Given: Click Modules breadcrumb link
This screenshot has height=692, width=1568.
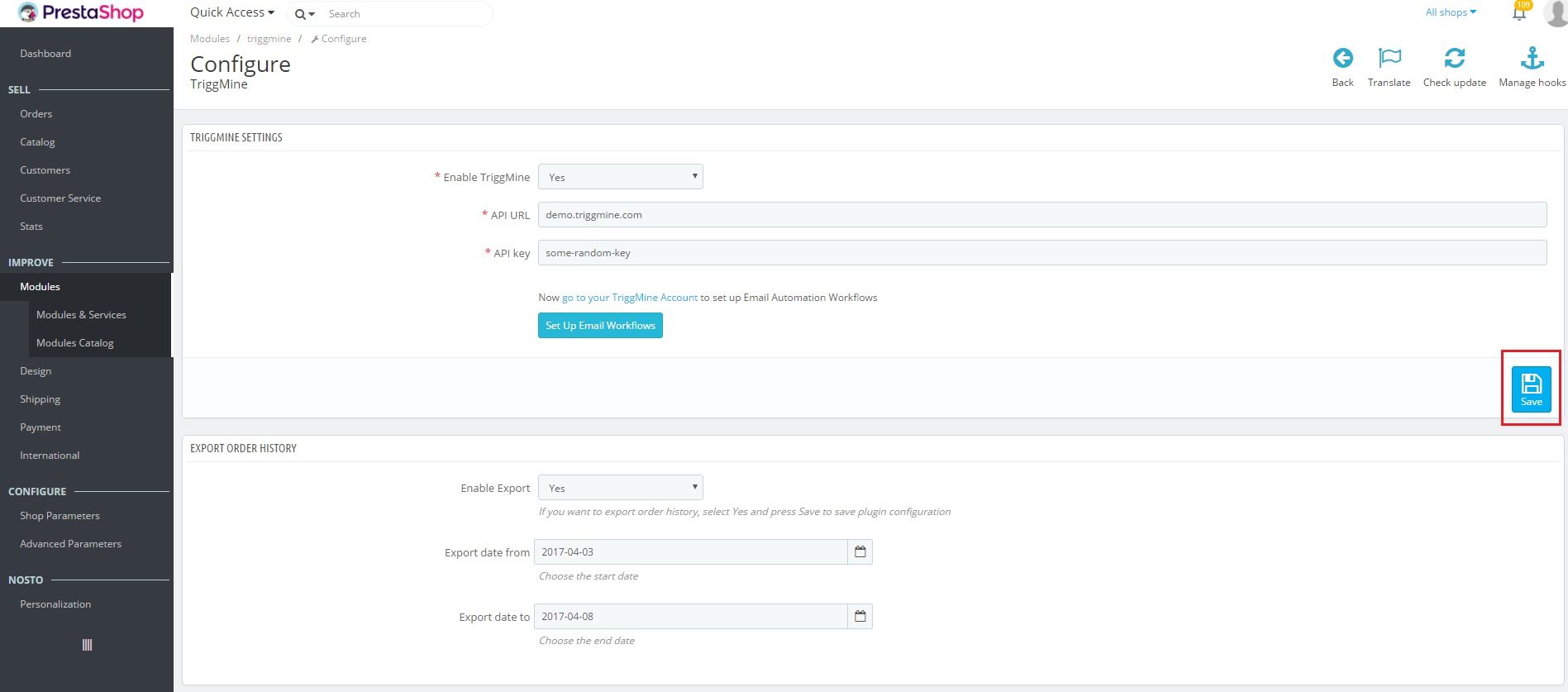Looking at the screenshot, I should point(210,39).
